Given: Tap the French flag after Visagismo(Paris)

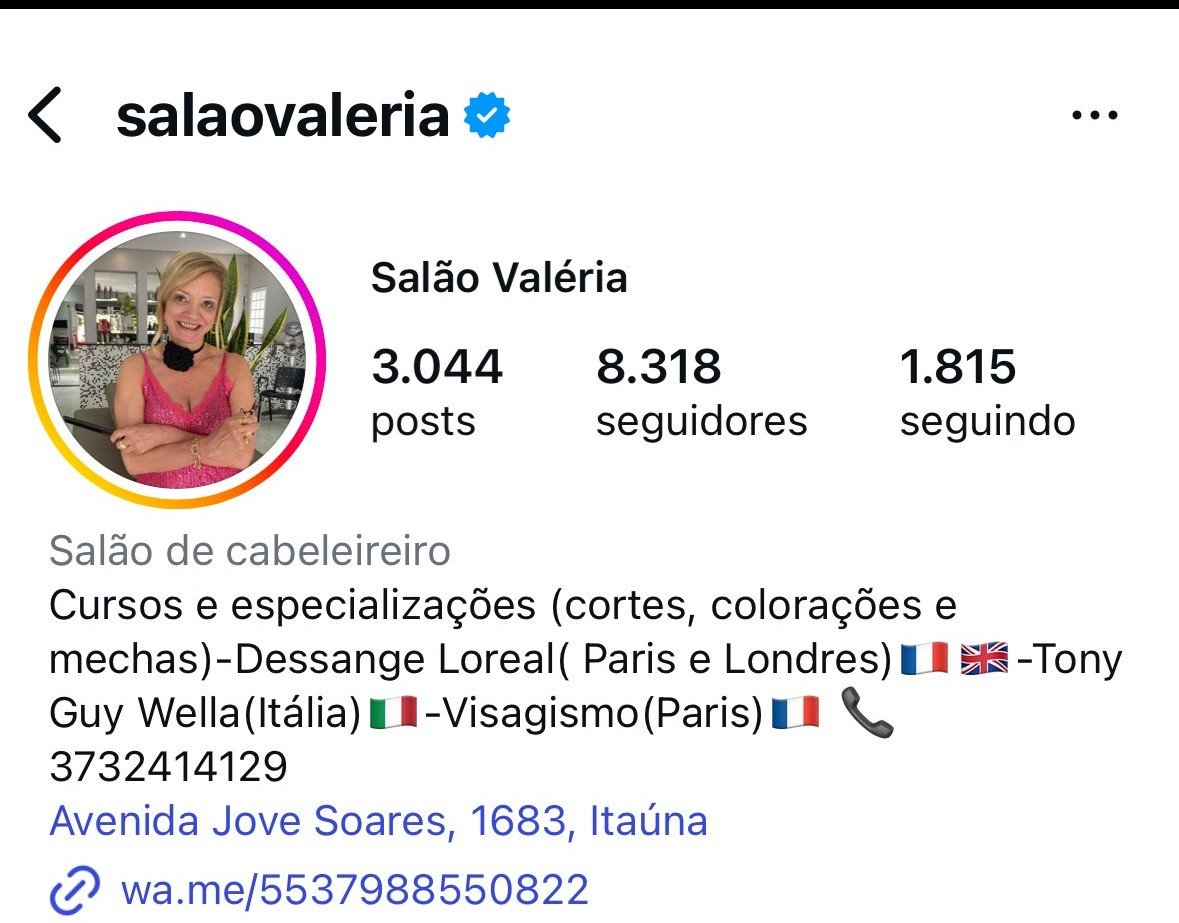Looking at the screenshot, I should coord(796,713).
